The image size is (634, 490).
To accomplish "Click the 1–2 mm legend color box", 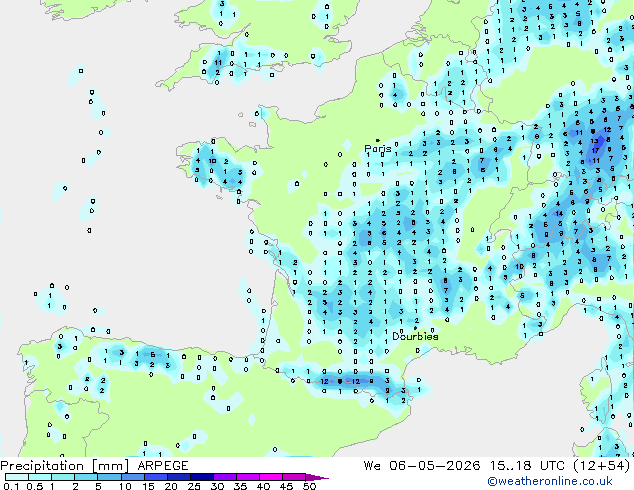I will 63,477.
